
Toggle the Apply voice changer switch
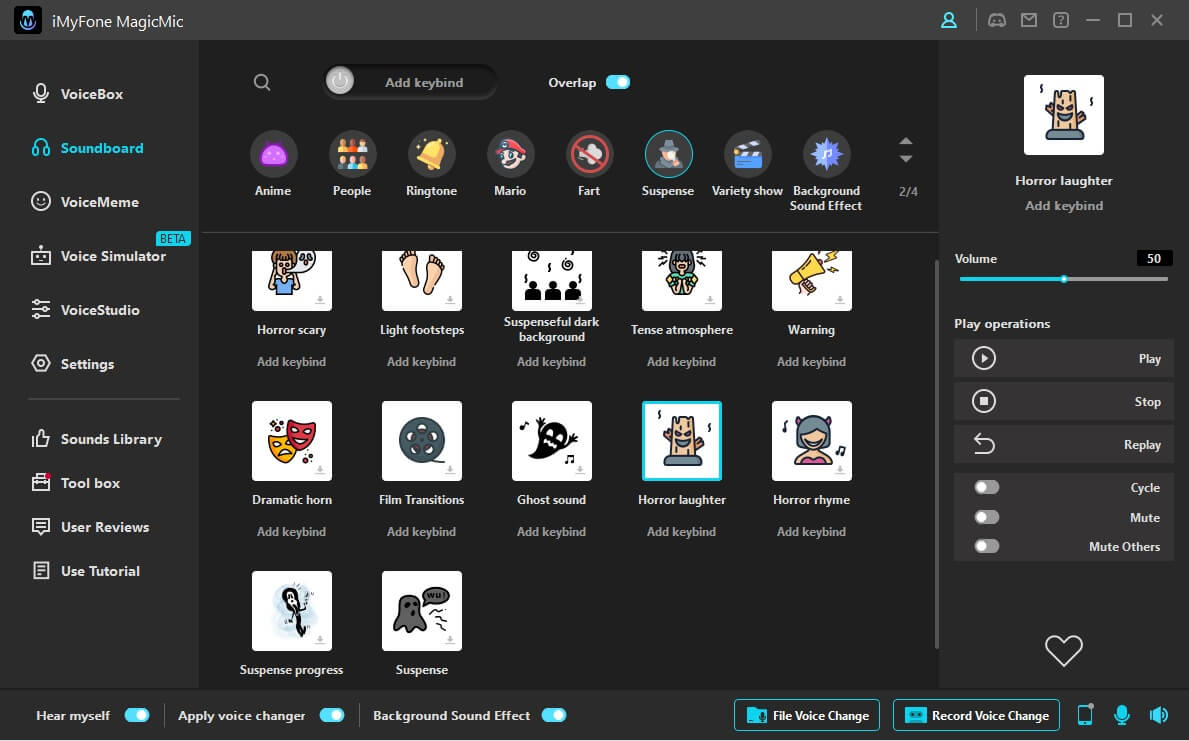332,715
